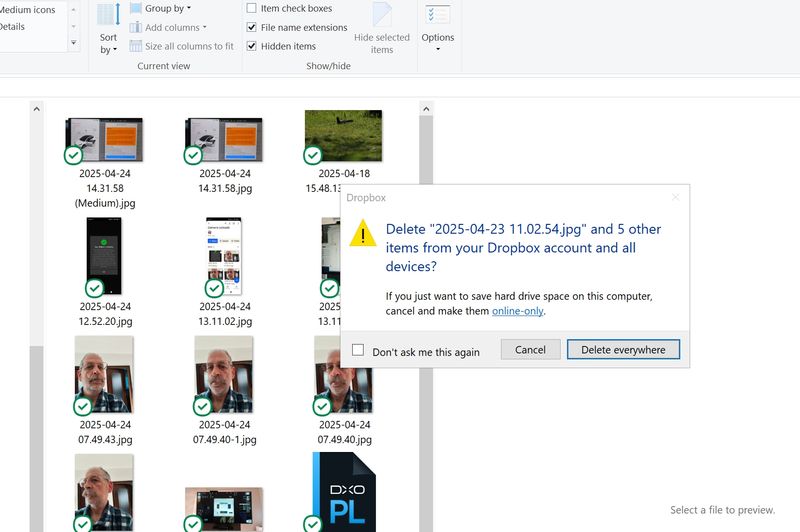
Task: Click Size all columns to fit icon
Action: (x=136, y=46)
